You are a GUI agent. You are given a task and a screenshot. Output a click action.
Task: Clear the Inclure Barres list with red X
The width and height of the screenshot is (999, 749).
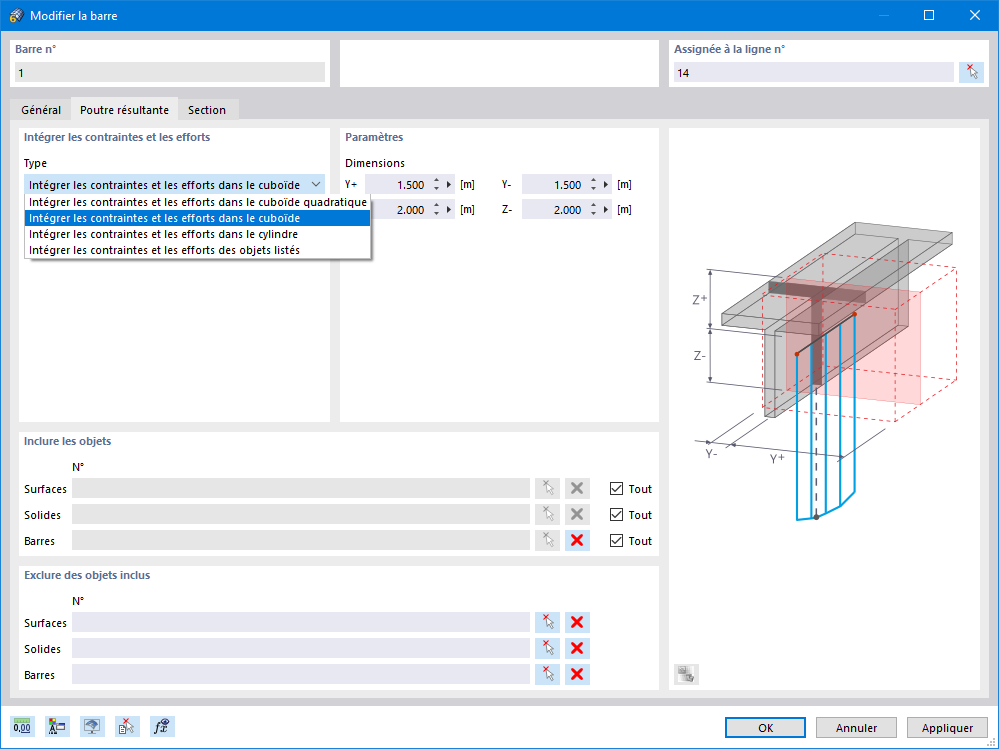(x=577, y=541)
